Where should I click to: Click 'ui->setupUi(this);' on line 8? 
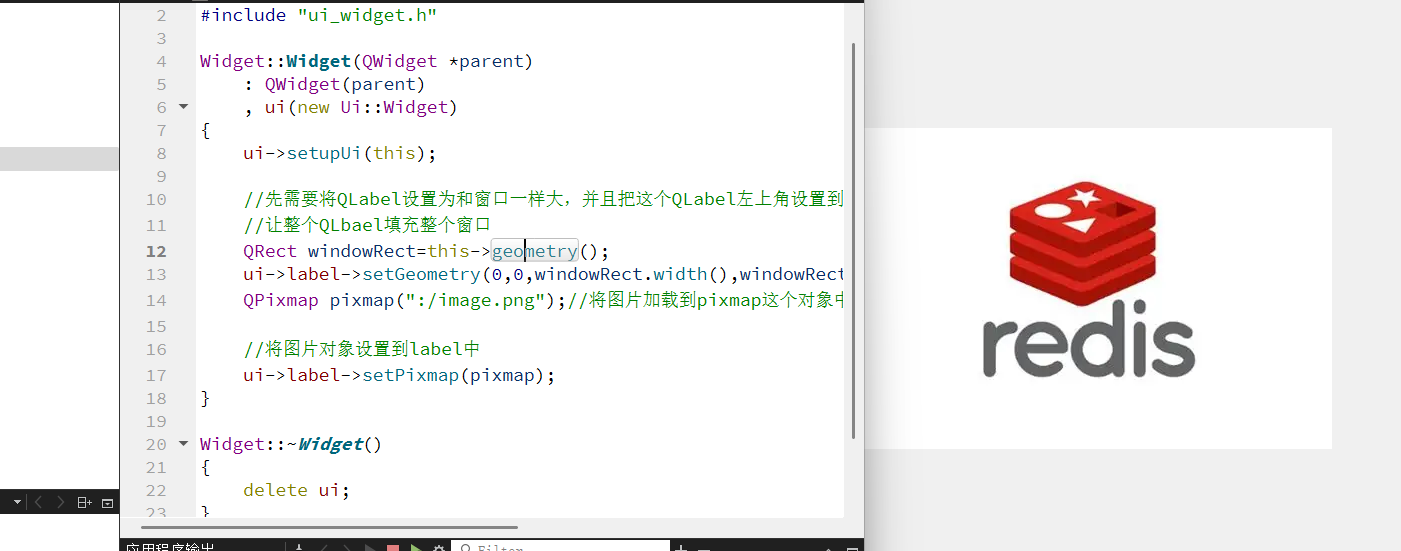[340, 153]
